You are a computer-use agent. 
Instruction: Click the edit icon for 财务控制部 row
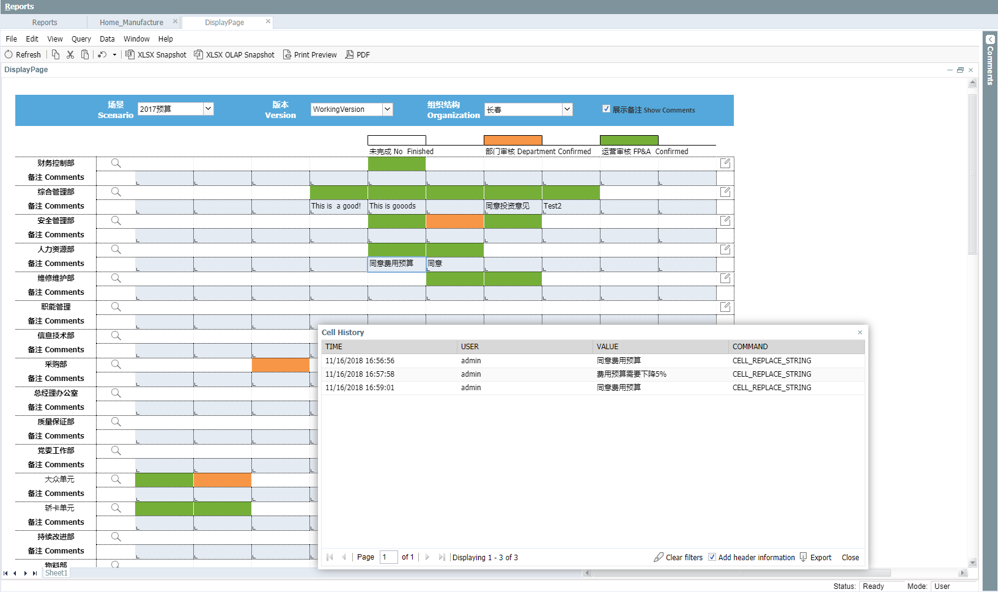coord(725,163)
